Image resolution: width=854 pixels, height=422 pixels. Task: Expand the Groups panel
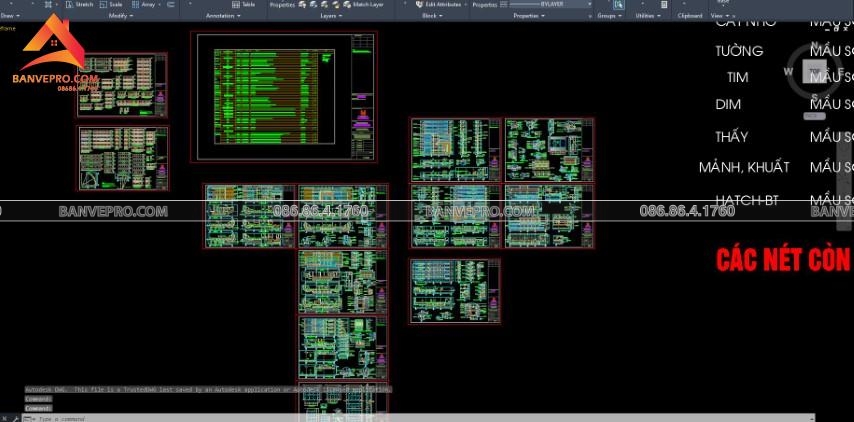609,16
